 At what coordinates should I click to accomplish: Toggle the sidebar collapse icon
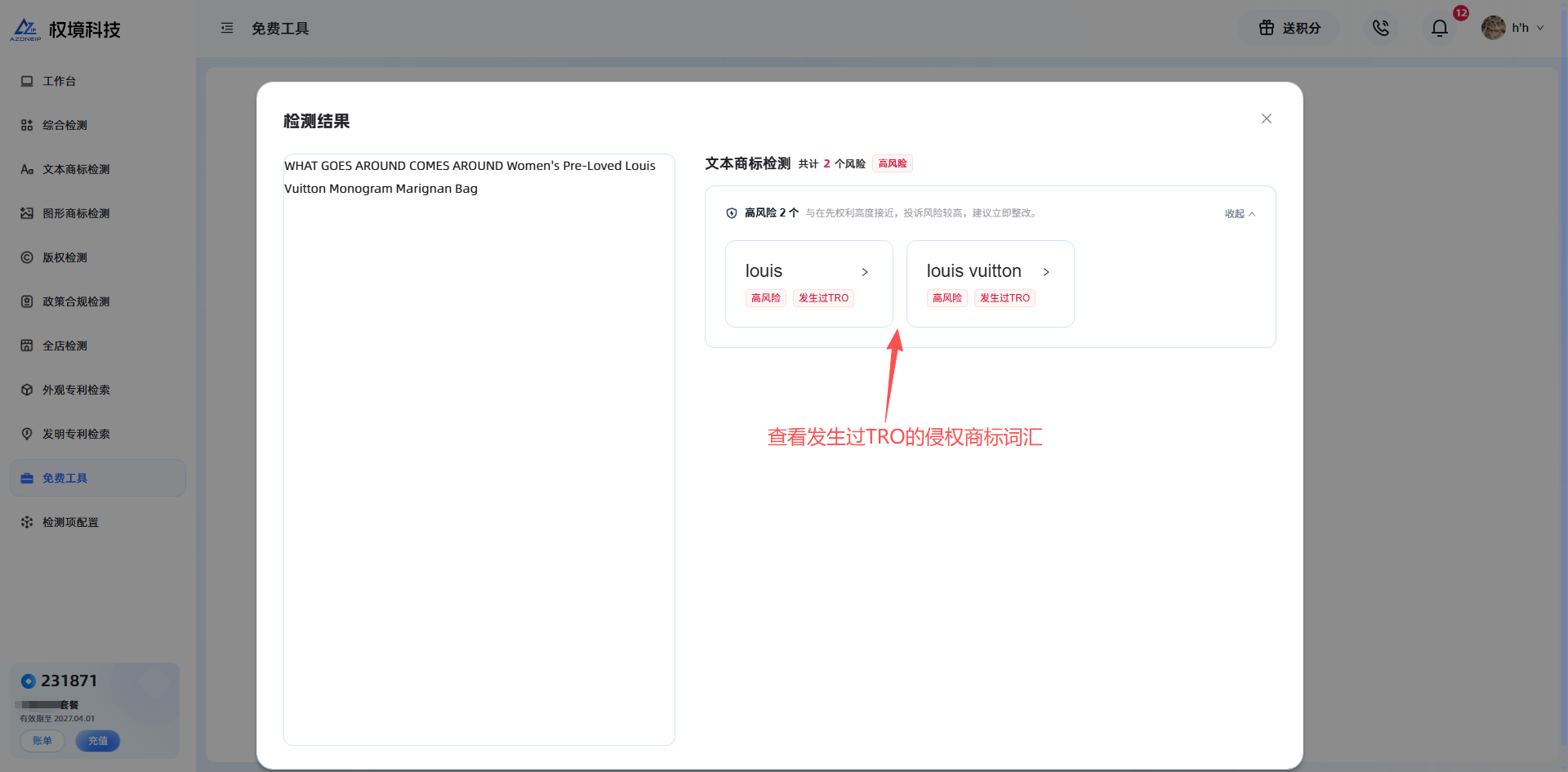click(x=227, y=29)
